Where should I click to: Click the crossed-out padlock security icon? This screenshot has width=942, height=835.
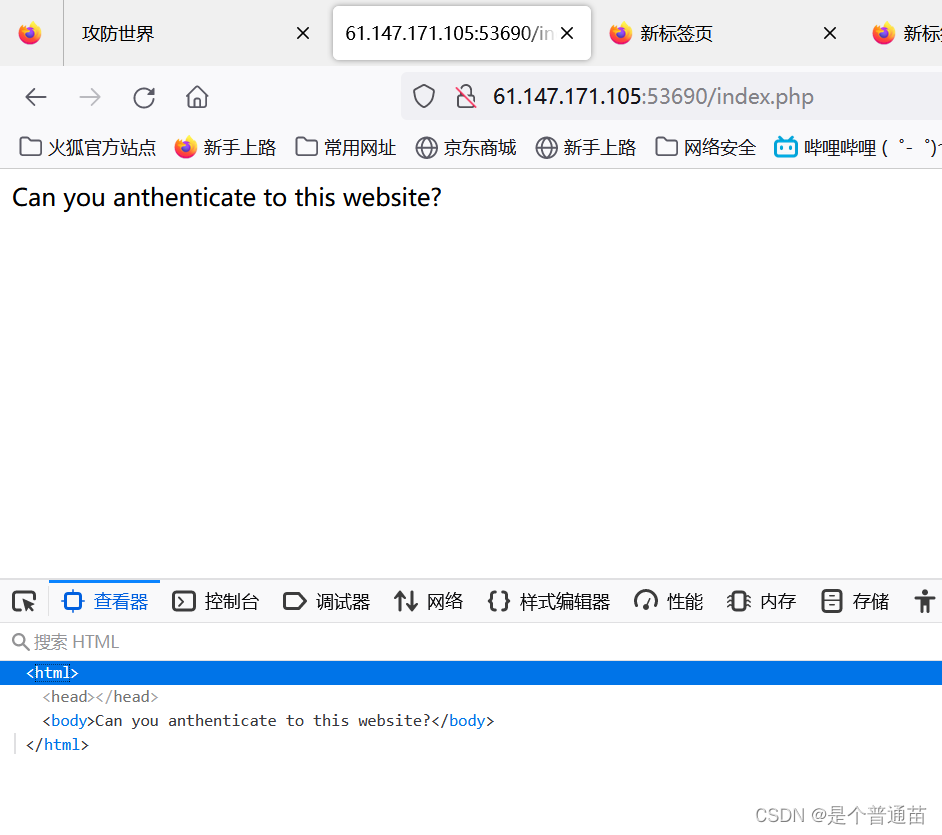pyautogui.click(x=465, y=95)
